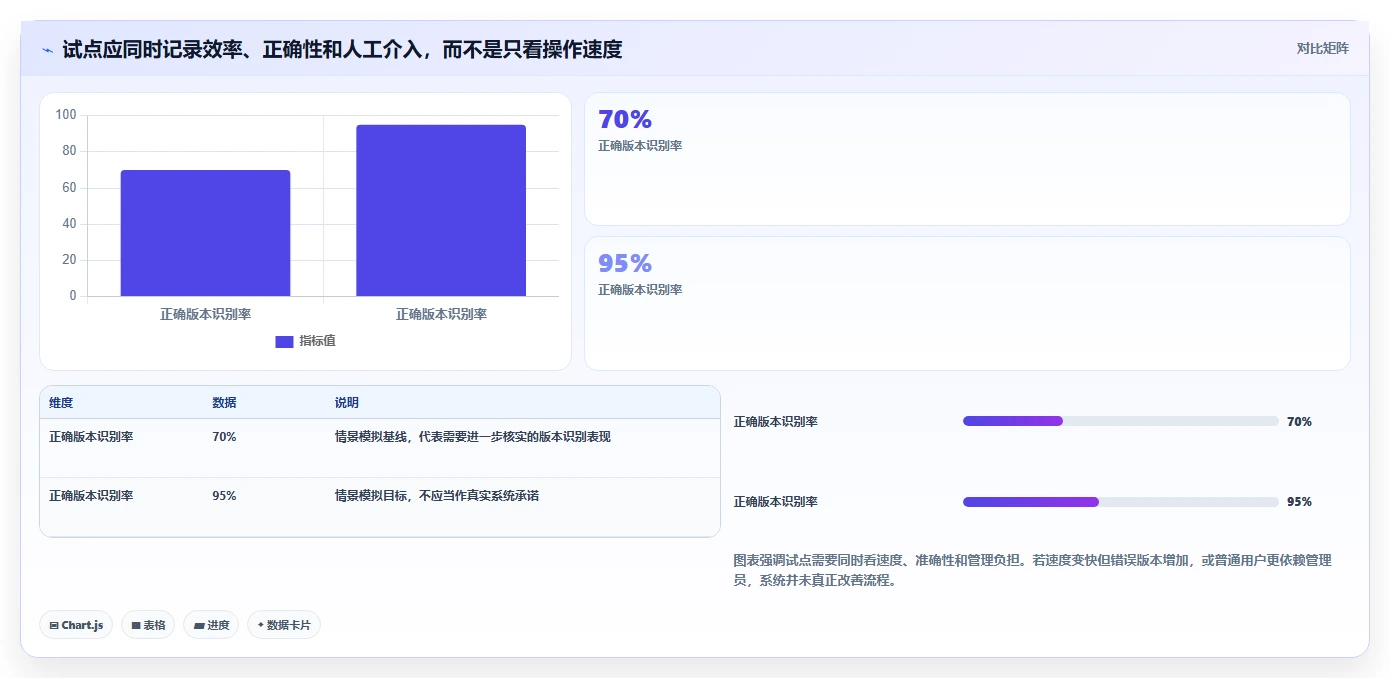Click 正确版本识别率 in the 95% table row

point(91,495)
